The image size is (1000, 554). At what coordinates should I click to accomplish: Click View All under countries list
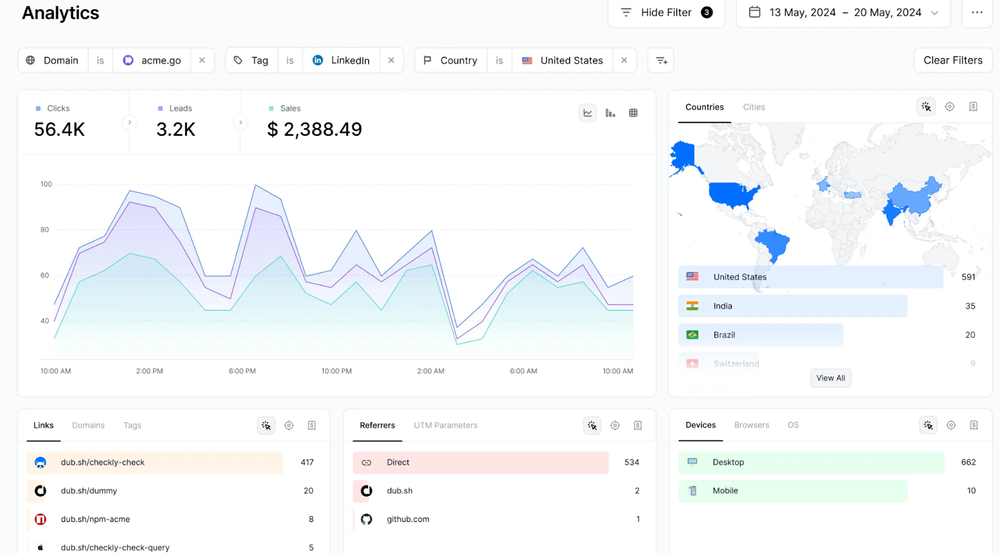tap(830, 378)
